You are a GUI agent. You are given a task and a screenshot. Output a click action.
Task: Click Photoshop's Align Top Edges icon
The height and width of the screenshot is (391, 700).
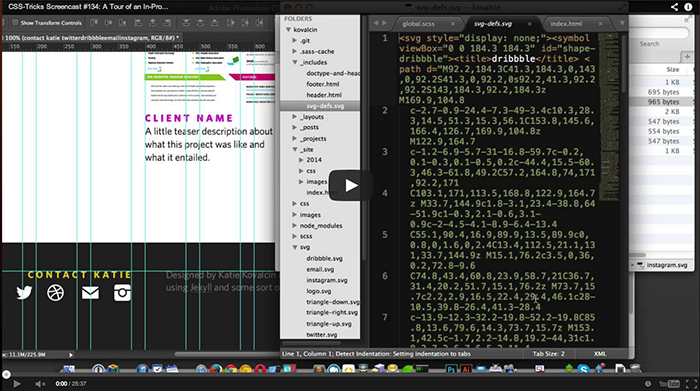94,22
